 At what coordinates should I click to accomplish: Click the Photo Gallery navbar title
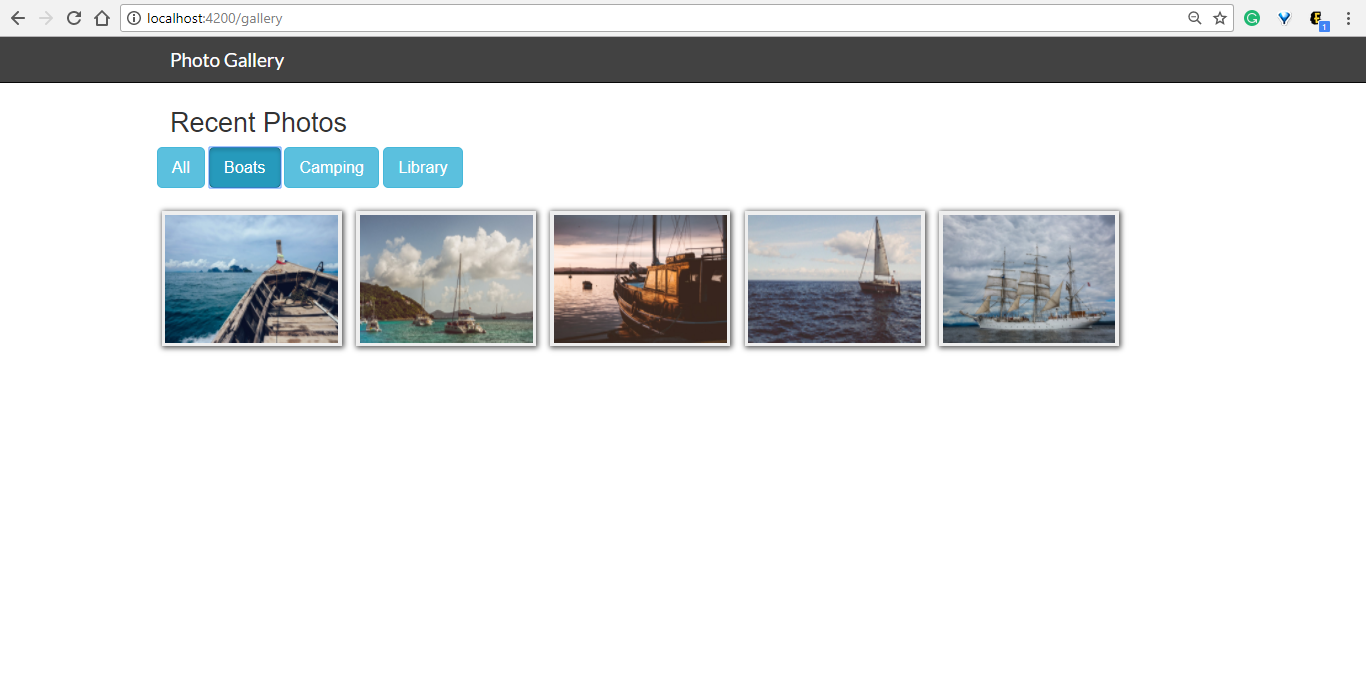(227, 60)
